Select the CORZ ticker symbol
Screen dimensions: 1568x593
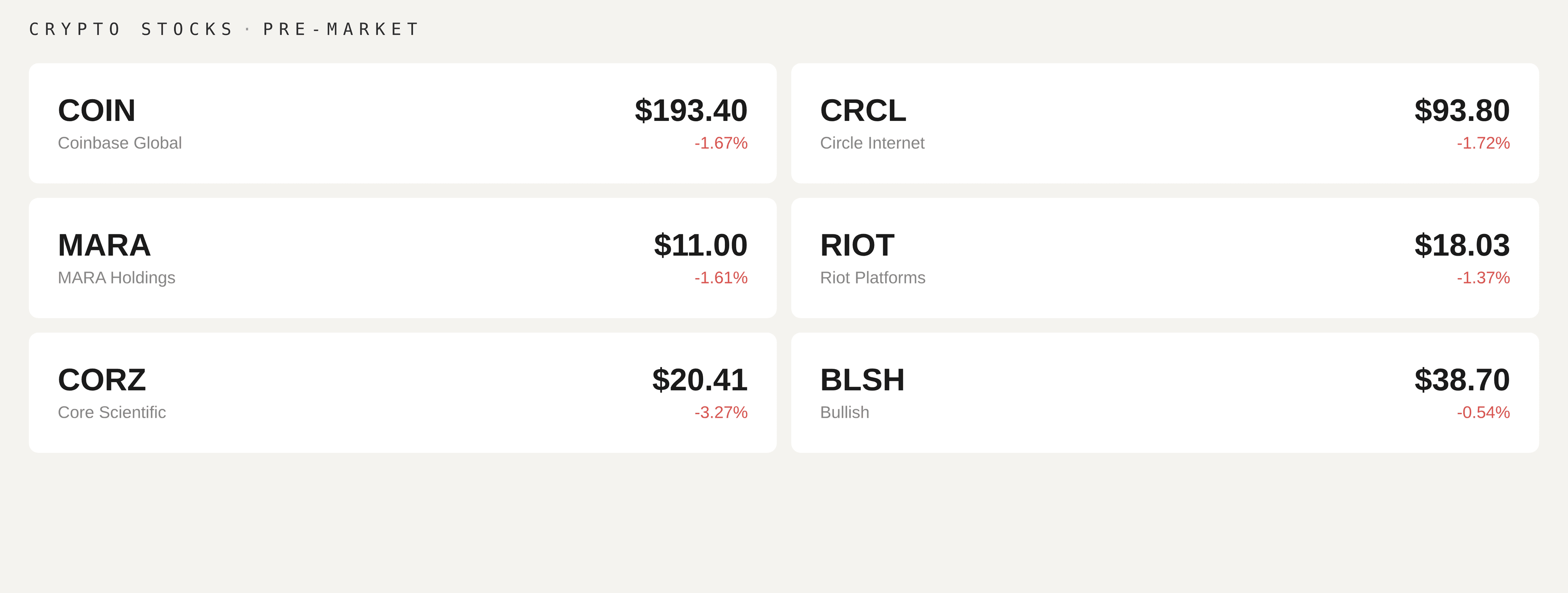102,380
